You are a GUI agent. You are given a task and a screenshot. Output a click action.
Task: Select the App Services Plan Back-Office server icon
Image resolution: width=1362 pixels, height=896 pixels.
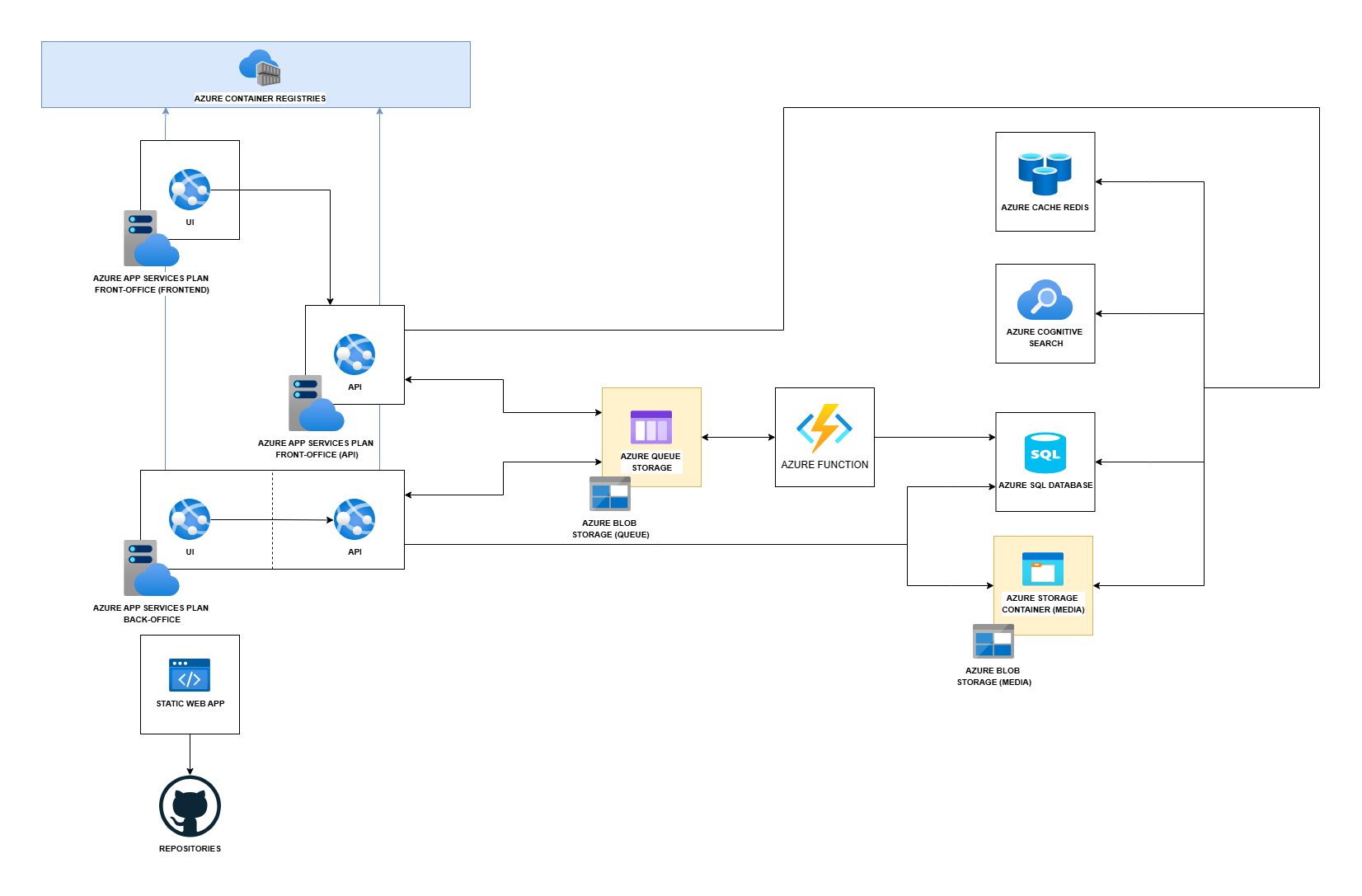pos(151,568)
